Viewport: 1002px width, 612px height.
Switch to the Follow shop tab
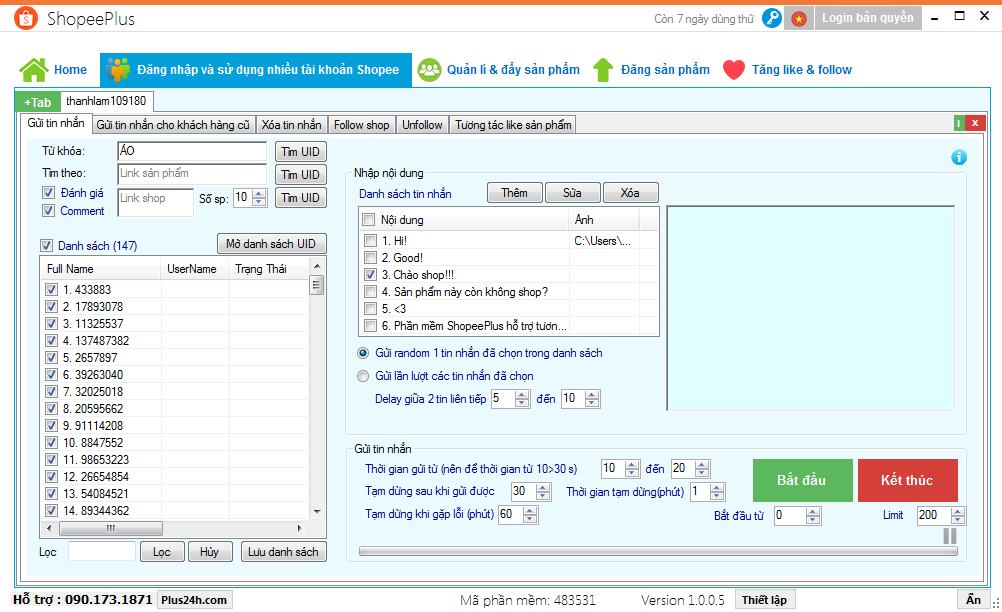coord(361,125)
